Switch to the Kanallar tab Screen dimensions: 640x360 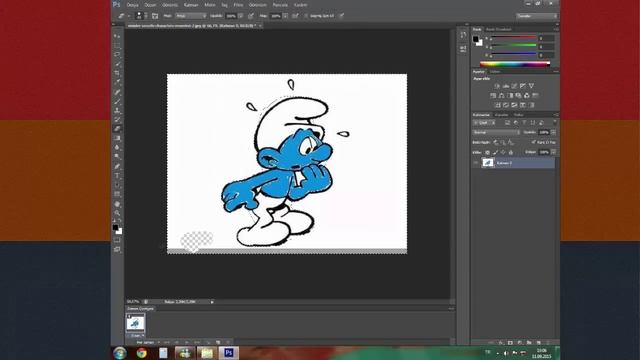coord(501,115)
